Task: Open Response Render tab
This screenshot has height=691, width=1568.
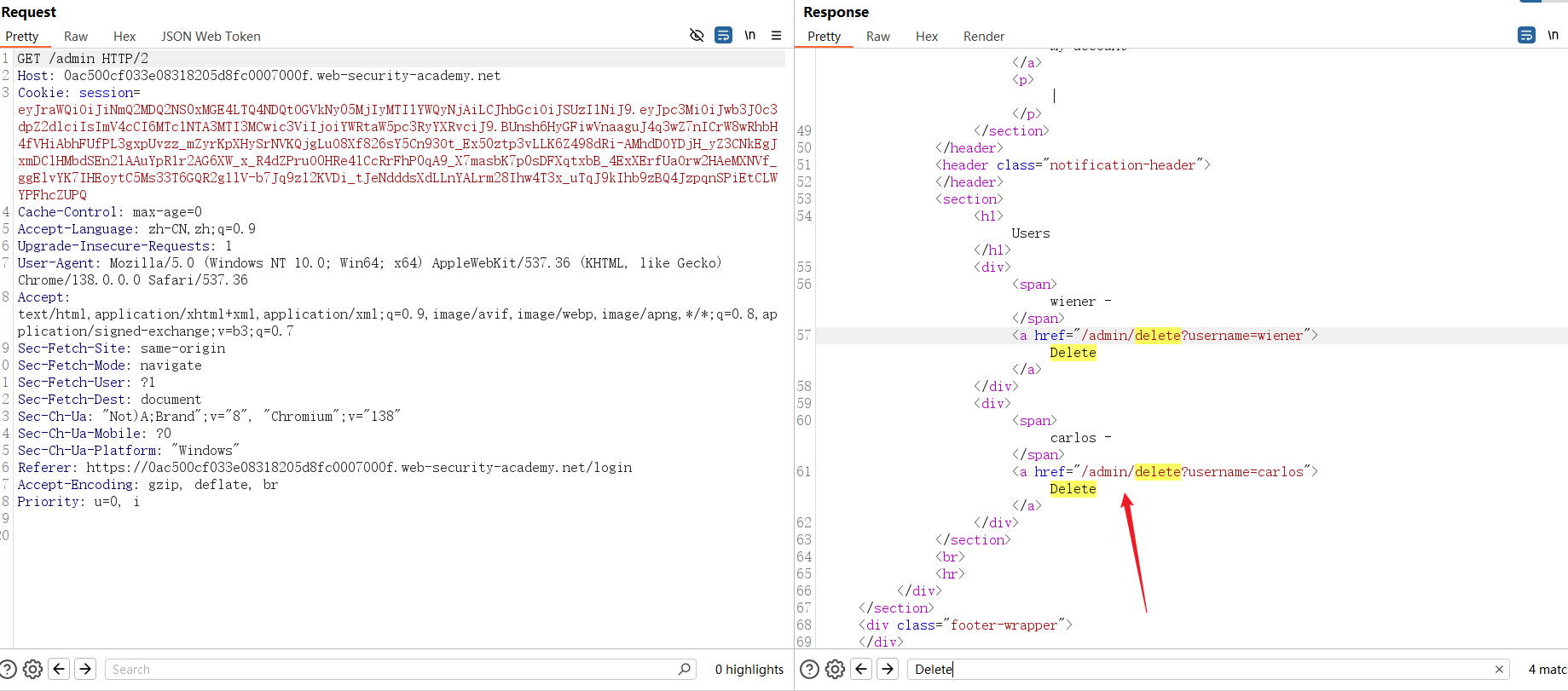Action: tap(984, 37)
